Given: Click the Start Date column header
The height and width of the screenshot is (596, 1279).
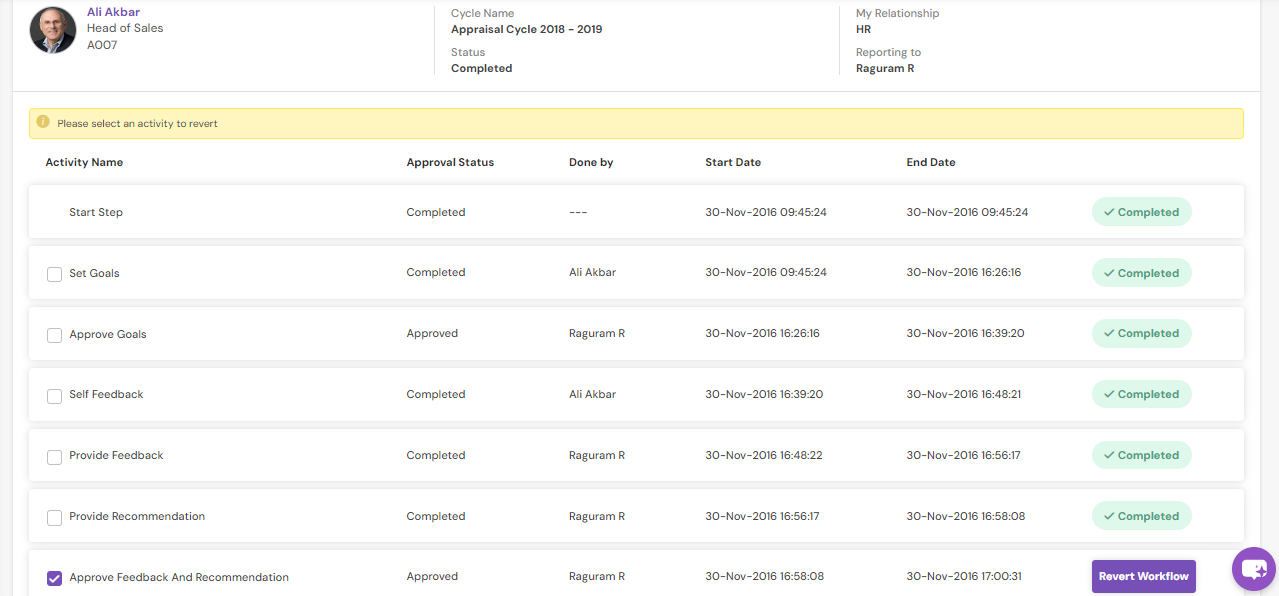Looking at the screenshot, I should pyautogui.click(x=733, y=162).
